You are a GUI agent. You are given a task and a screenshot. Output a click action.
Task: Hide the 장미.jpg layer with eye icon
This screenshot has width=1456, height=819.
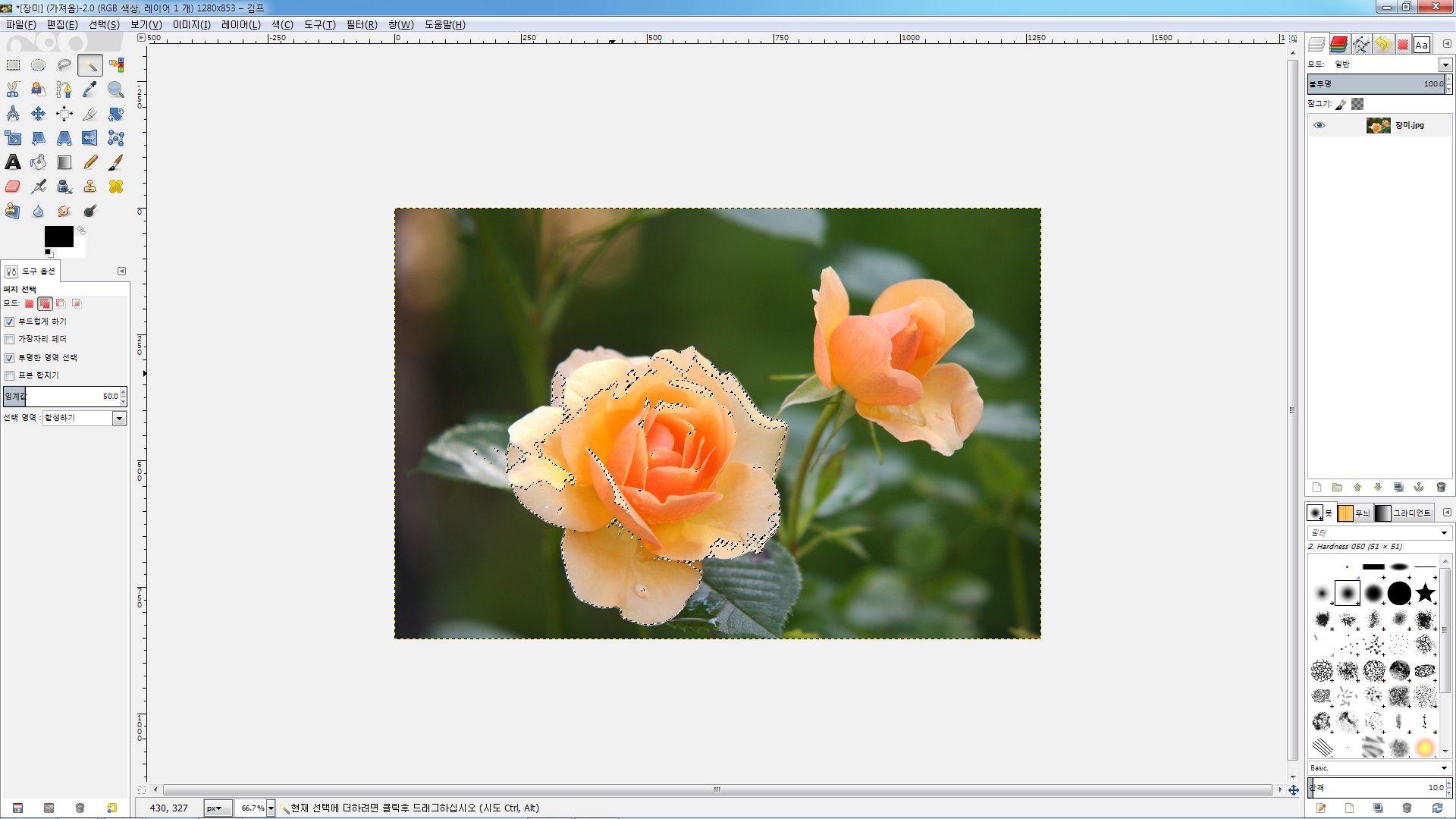point(1319,125)
